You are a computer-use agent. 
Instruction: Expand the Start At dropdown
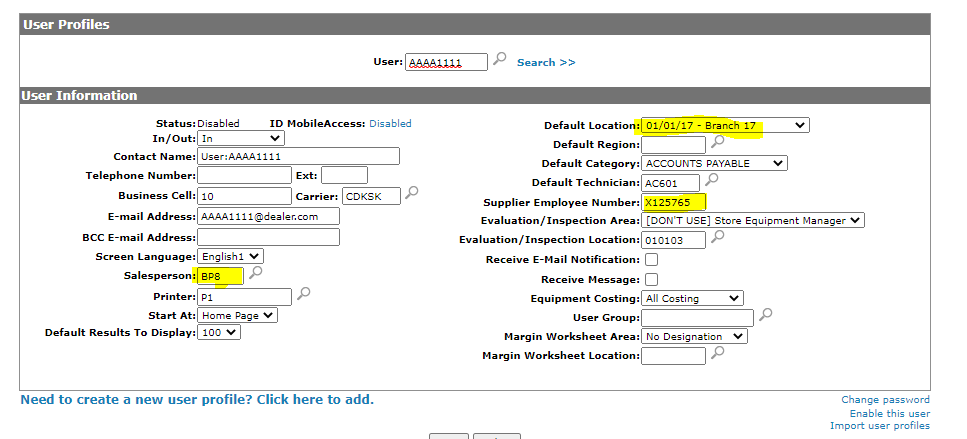(x=236, y=315)
